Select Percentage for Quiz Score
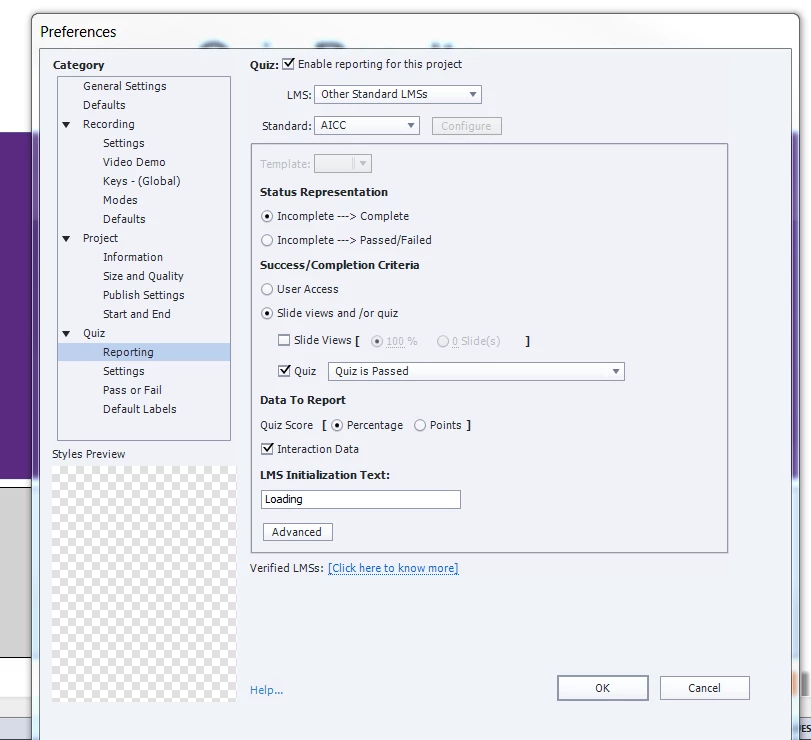Screen dimensions: 811x740 click(x=337, y=425)
